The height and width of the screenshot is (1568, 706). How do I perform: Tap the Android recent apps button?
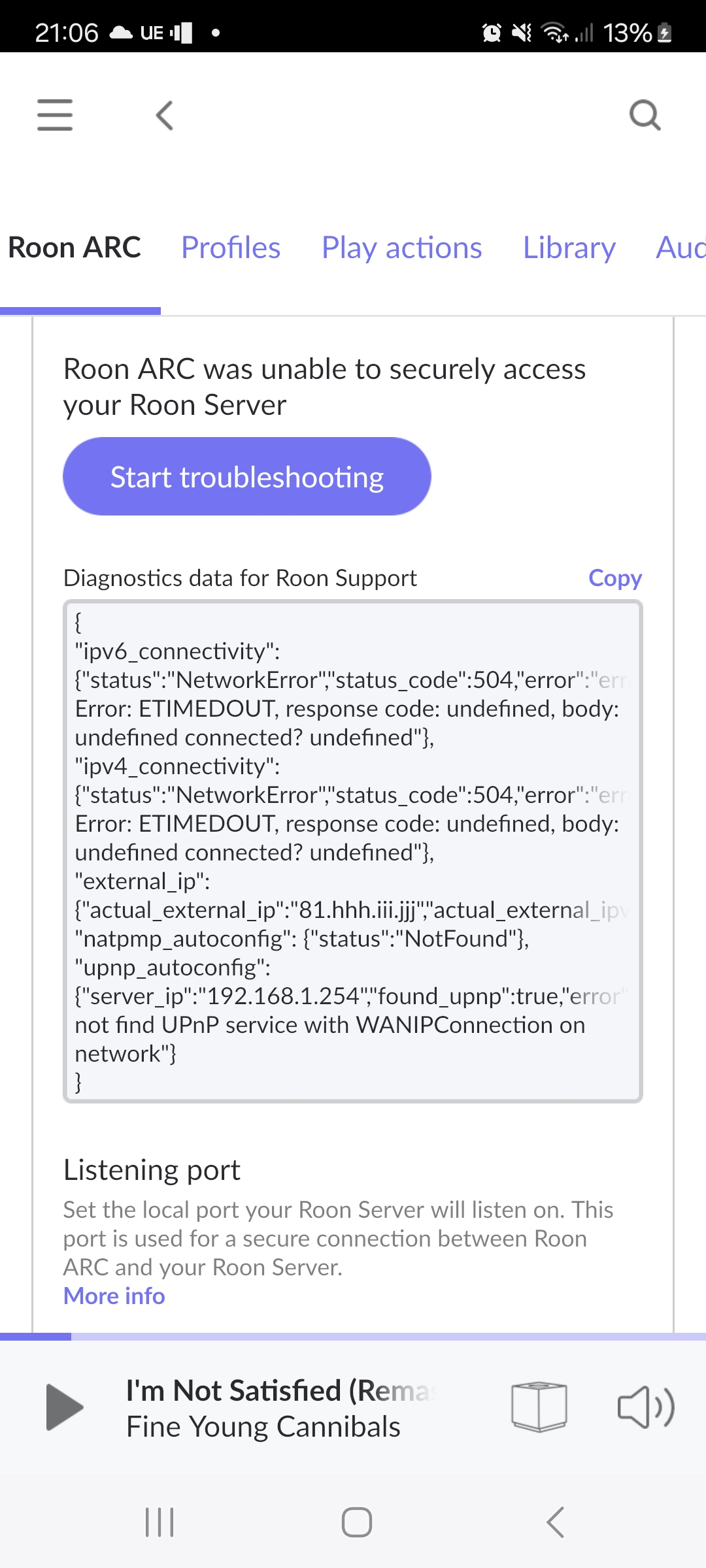(160, 1522)
